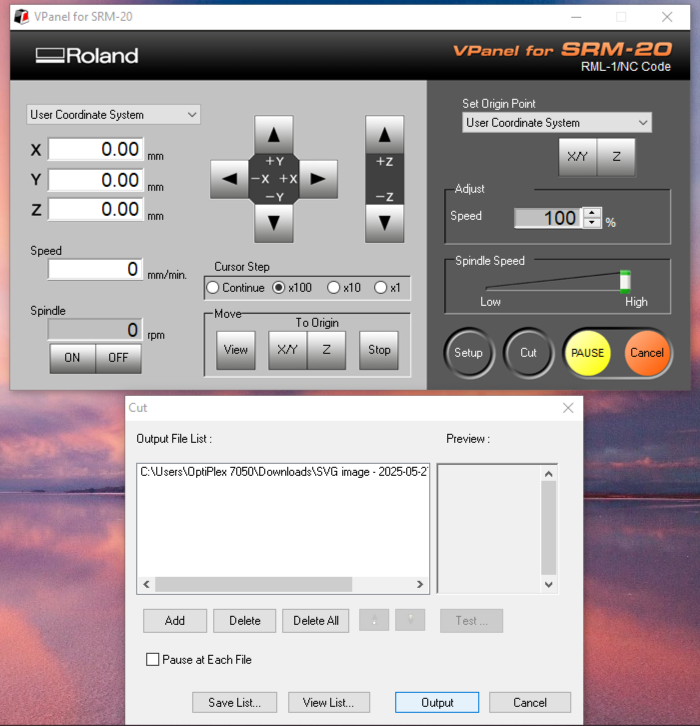Set Z origin under Set Origin Point

(x=616, y=157)
